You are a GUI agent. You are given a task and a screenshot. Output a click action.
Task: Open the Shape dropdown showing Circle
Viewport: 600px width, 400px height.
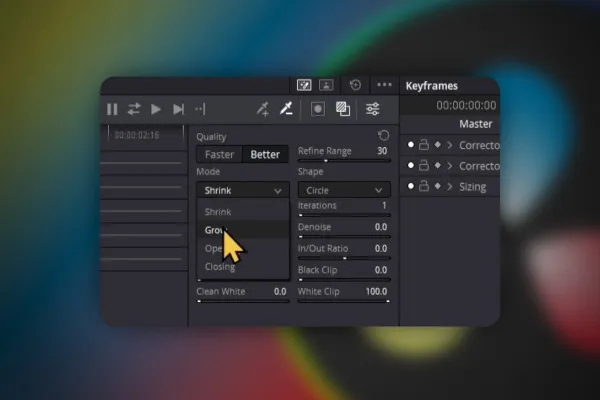(x=344, y=190)
